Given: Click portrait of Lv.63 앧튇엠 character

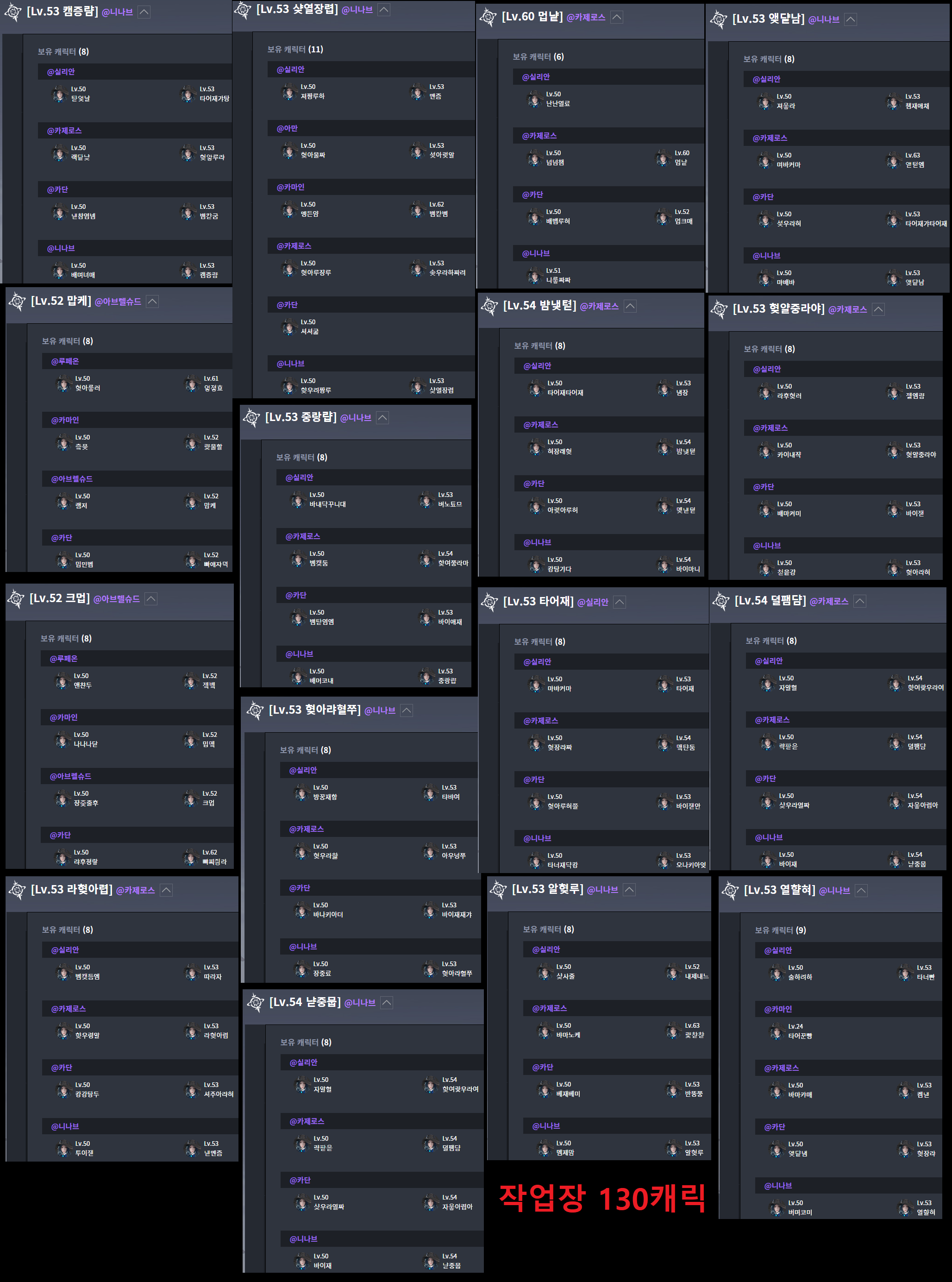Looking at the screenshot, I should [x=893, y=160].
